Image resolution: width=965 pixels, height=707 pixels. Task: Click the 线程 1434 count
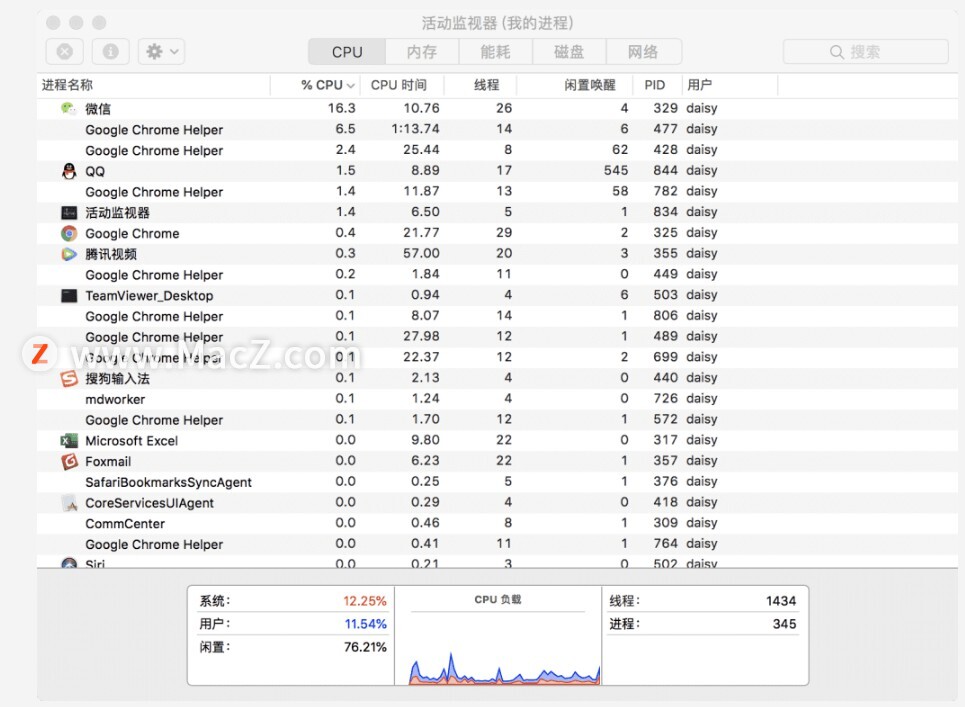pos(703,601)
